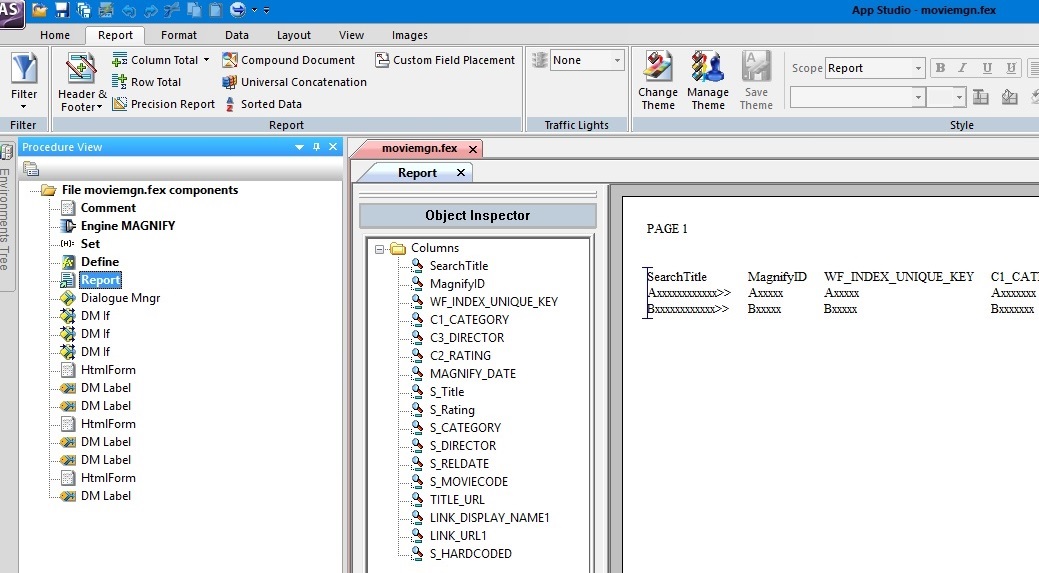Toggle bold text formatting
The width and height of the screenshot is (1039, 573).
939,68
